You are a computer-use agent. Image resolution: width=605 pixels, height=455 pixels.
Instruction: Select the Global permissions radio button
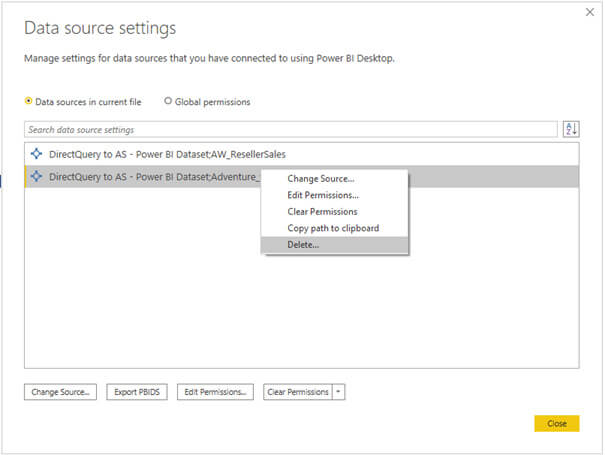click(x=167, y=101)
